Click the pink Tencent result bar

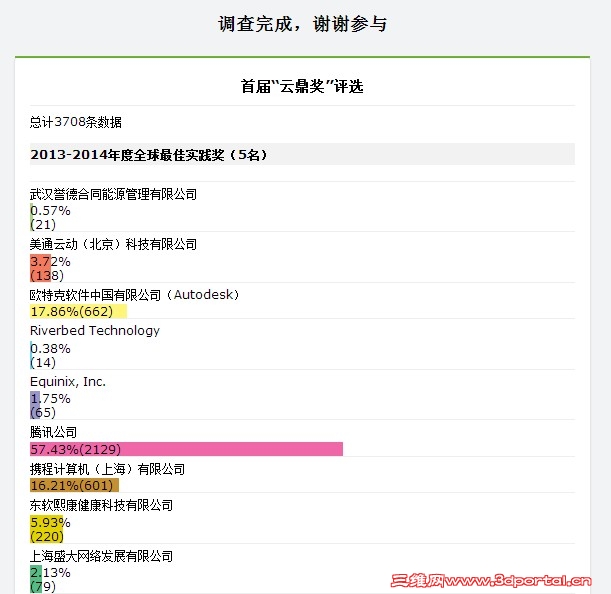pos(186,449)
